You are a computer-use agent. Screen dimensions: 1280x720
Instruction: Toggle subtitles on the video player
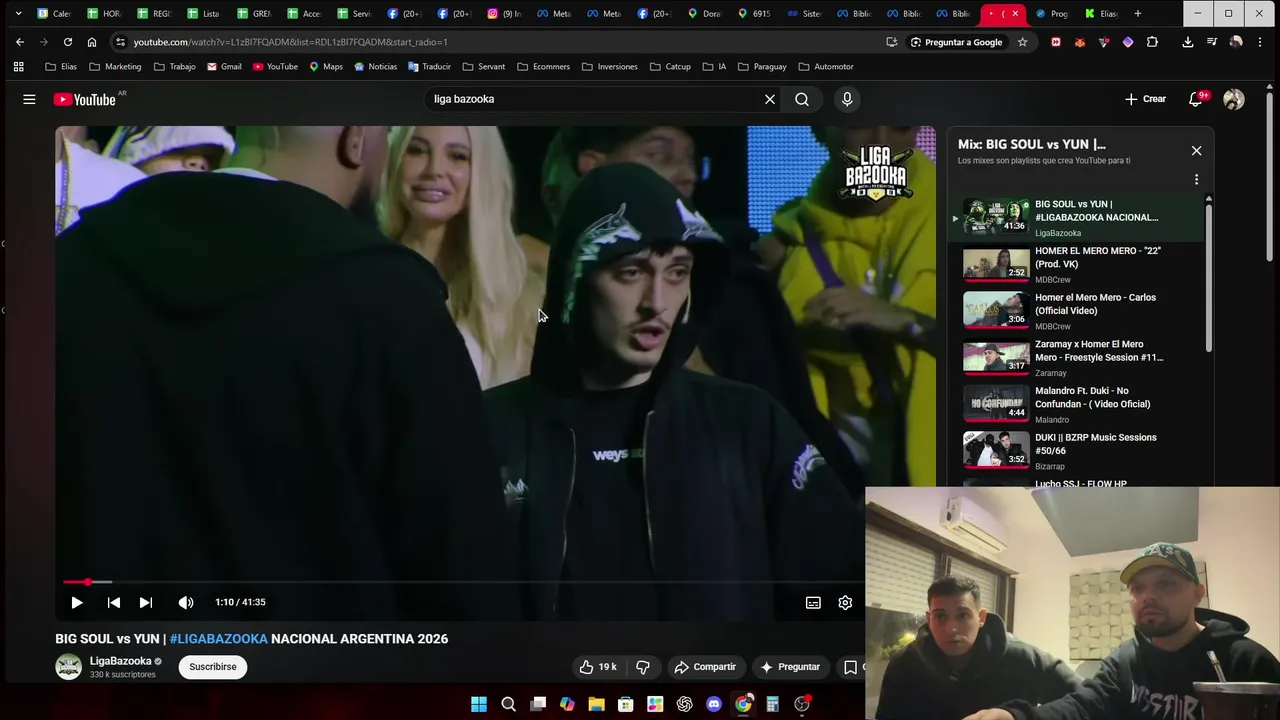[813, 602]
